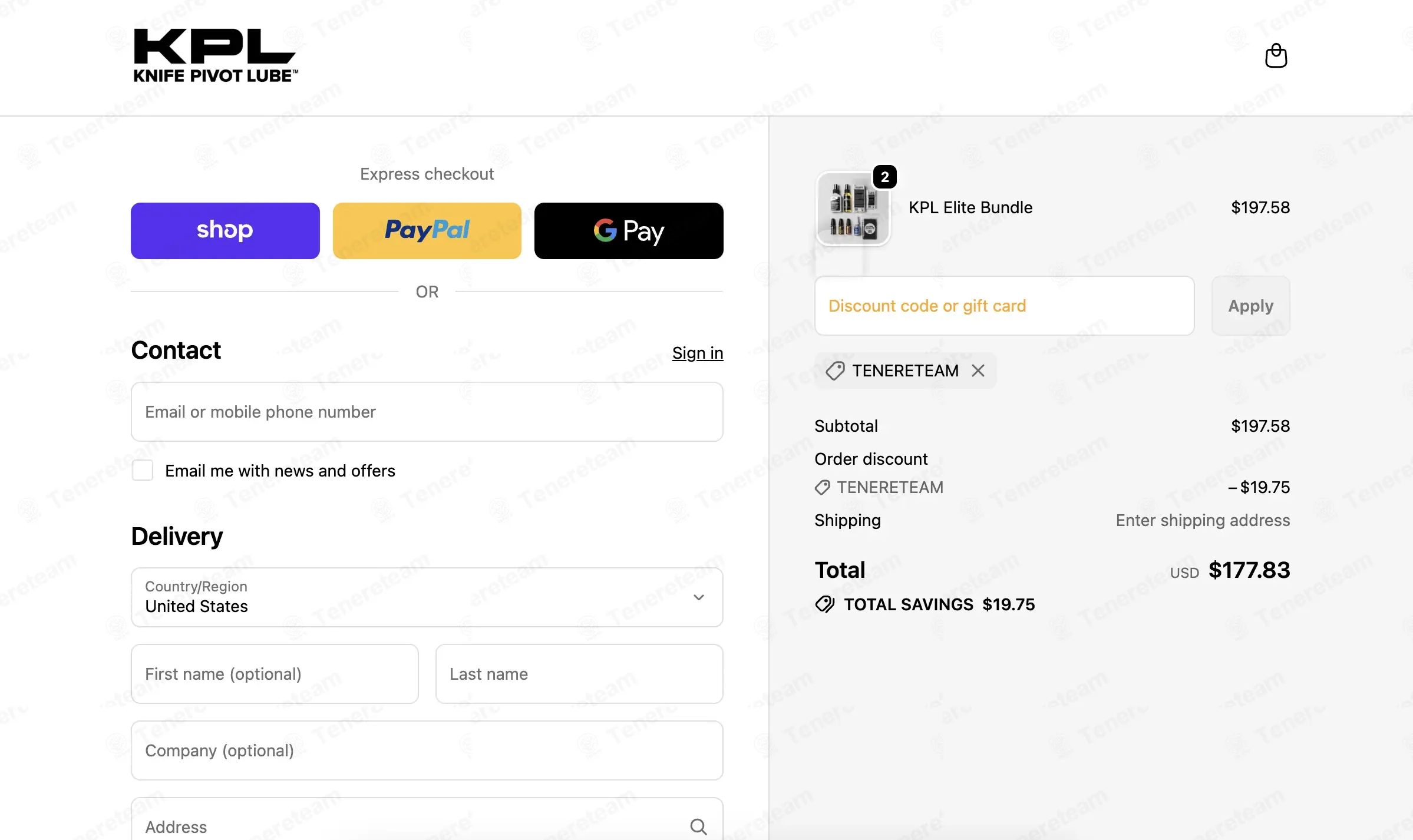
Task: Focus the discount code or gift card field
Action: click(x=1005, y=306)
